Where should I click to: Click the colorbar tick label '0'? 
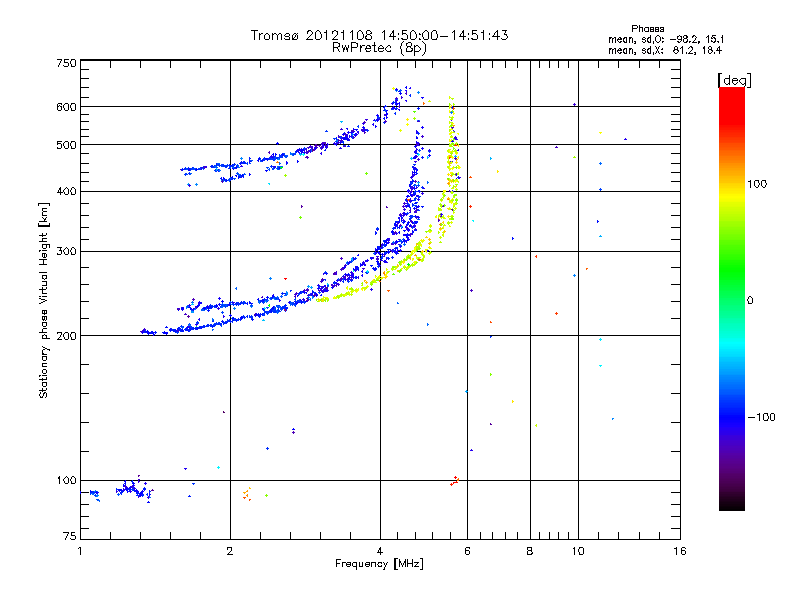[750, 300]
